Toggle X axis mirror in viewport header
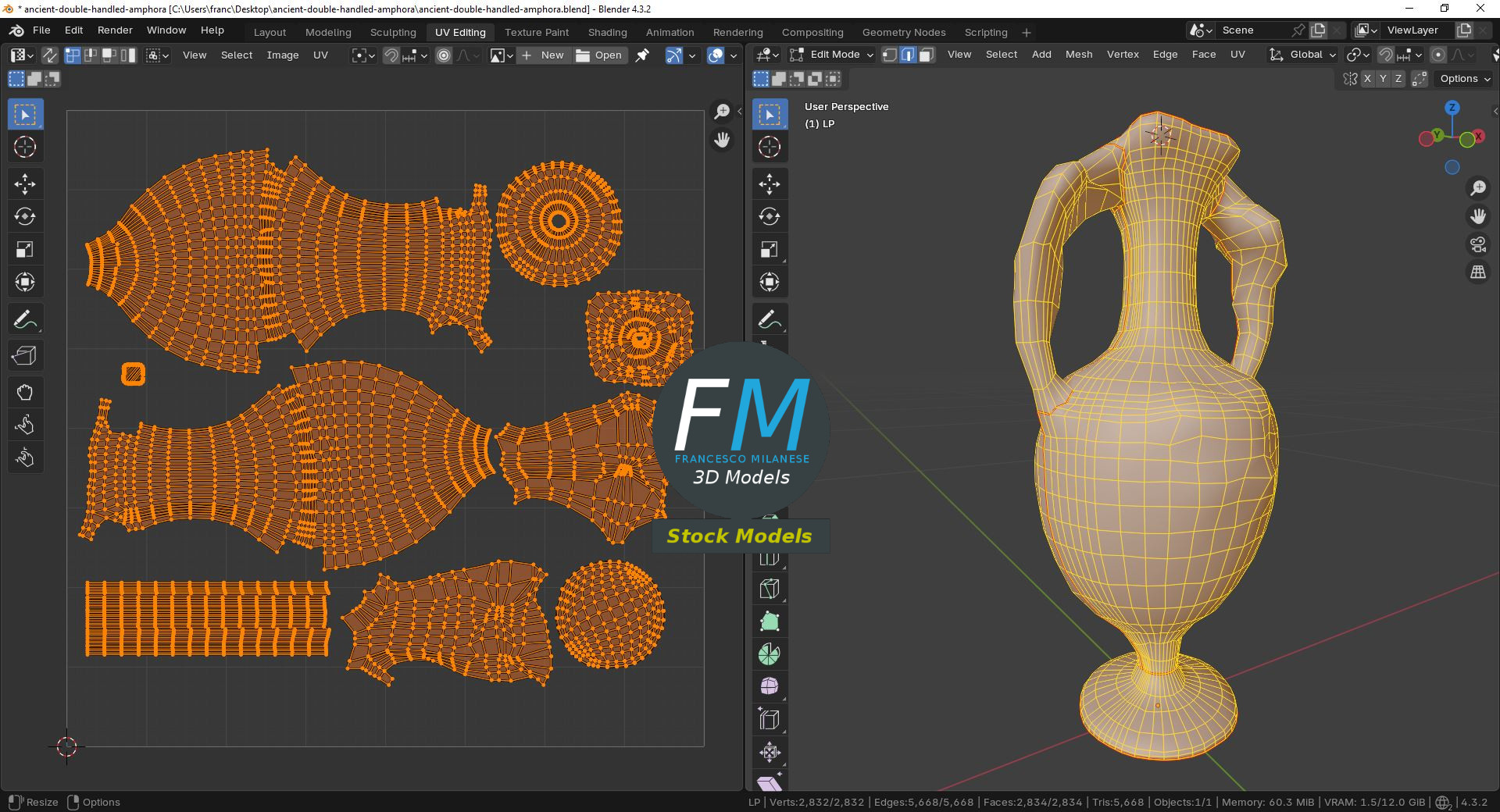 point(1367,79)
